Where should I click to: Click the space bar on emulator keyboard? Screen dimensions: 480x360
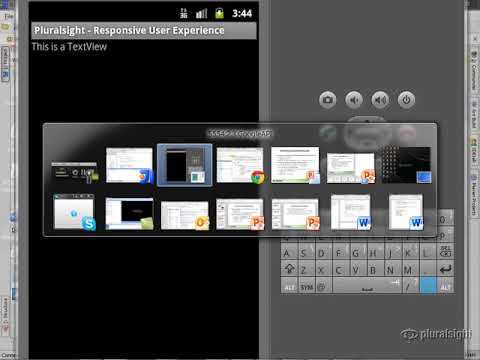[367, 286]
